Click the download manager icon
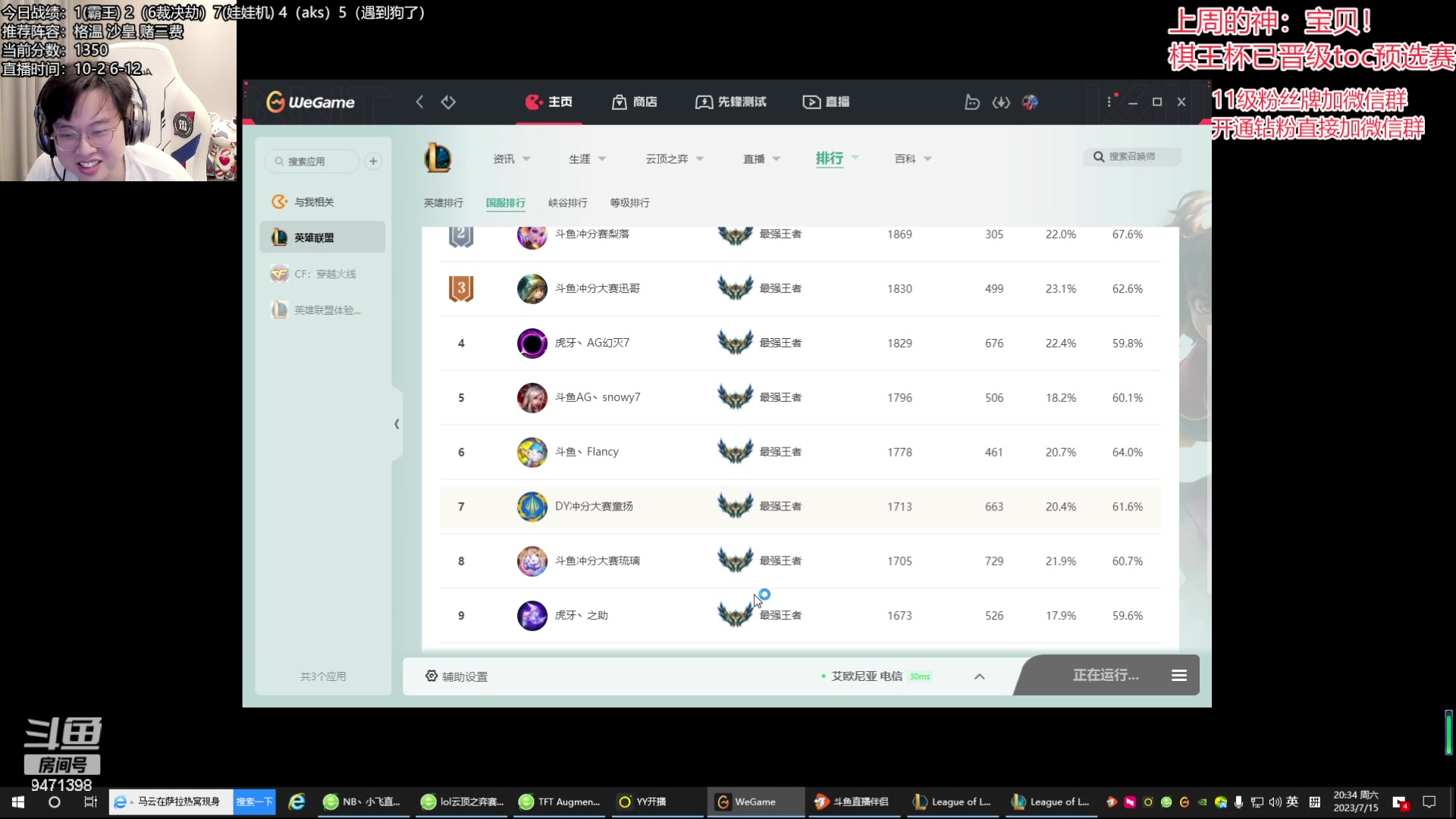Image resolution: width=1456 pixels, height=819 pixels. tap(1001, 102)
